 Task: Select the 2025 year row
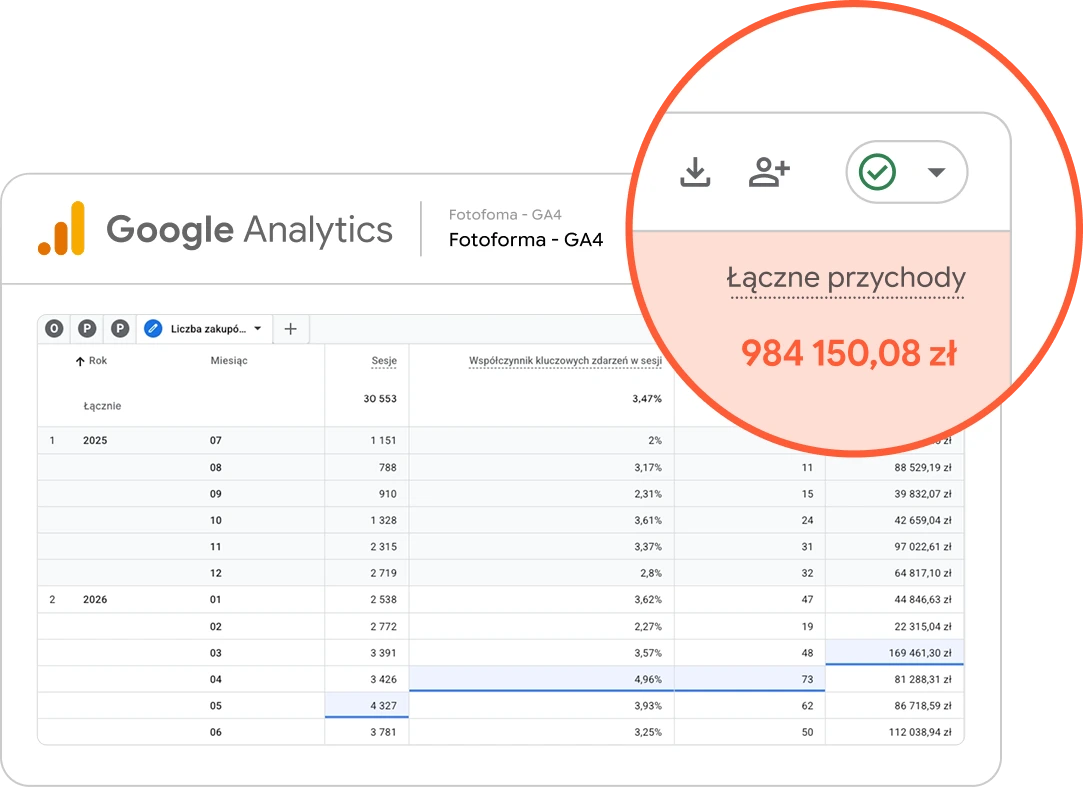95,440
